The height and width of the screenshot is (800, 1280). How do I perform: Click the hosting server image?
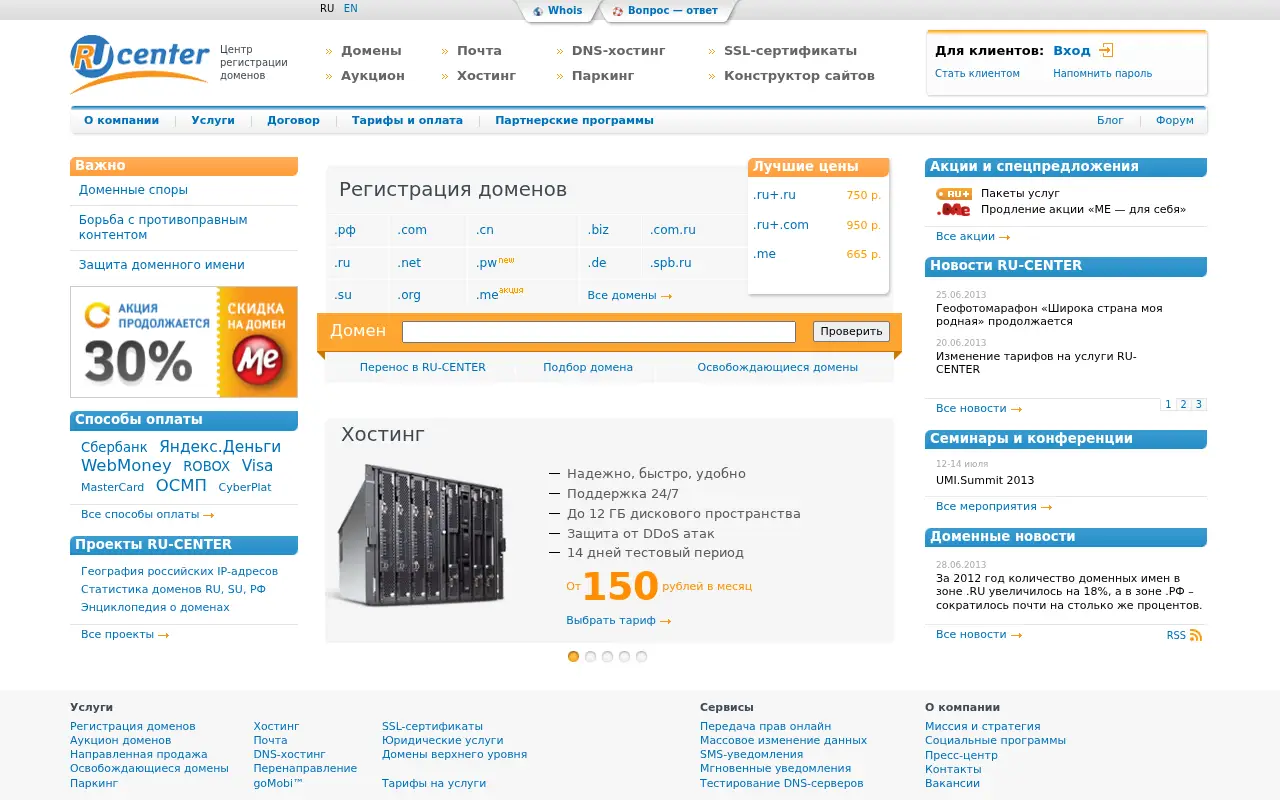click(420, 535)
